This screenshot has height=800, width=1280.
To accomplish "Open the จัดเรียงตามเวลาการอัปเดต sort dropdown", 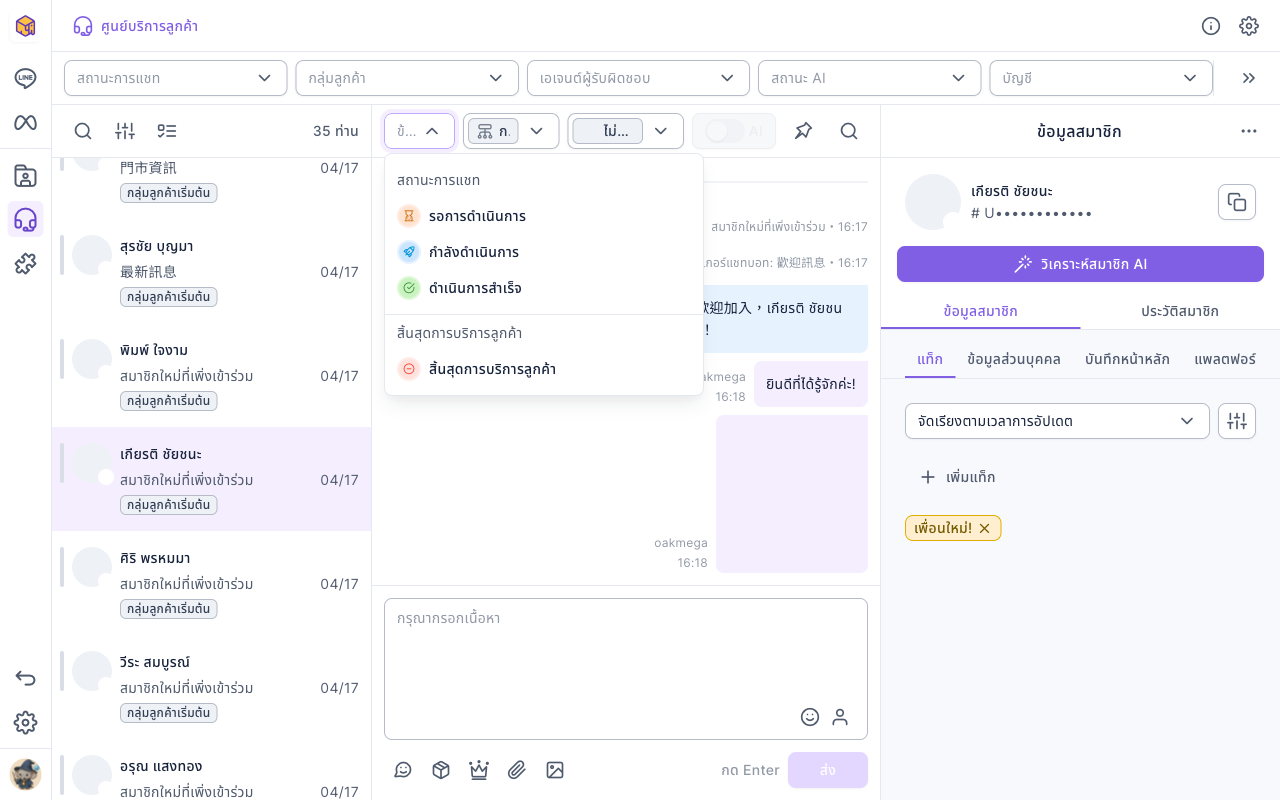I will coord(1057,421).
